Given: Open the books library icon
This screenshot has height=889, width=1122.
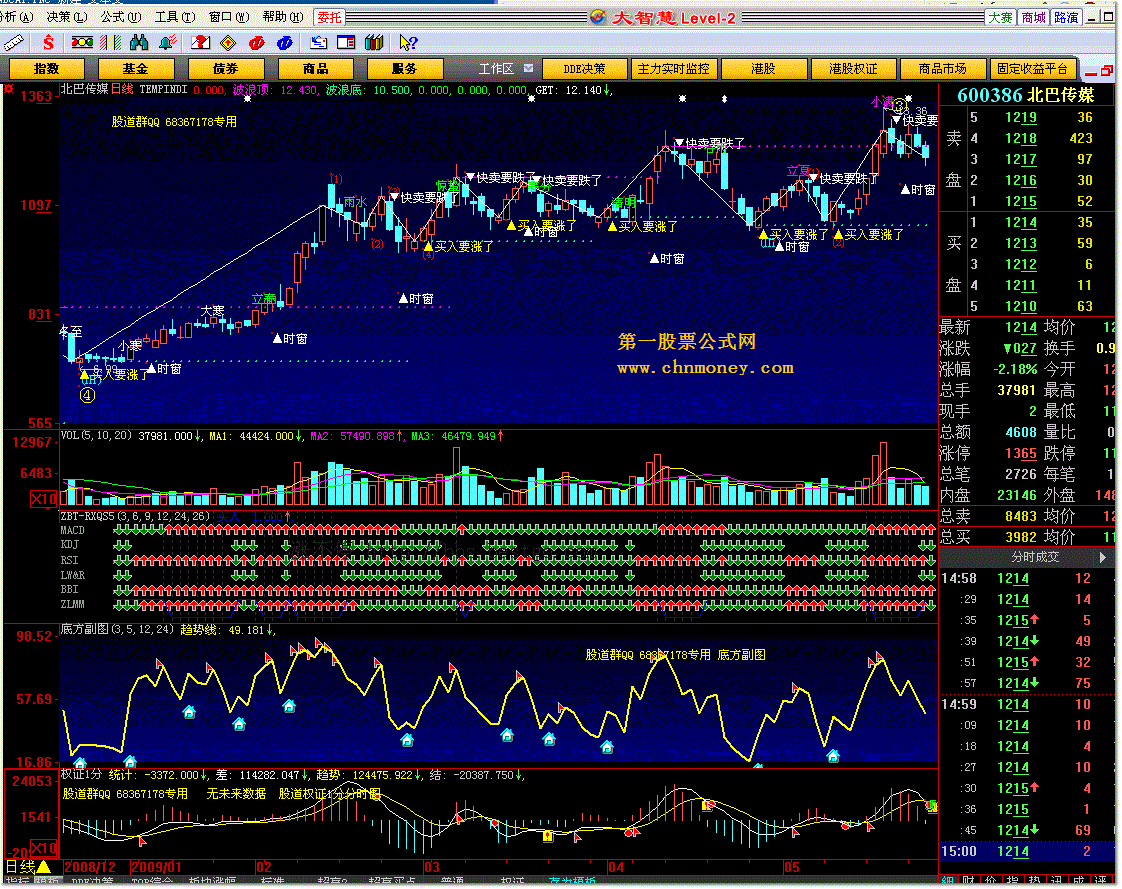Looking at the screenshot, I should (x=374, y=43).
